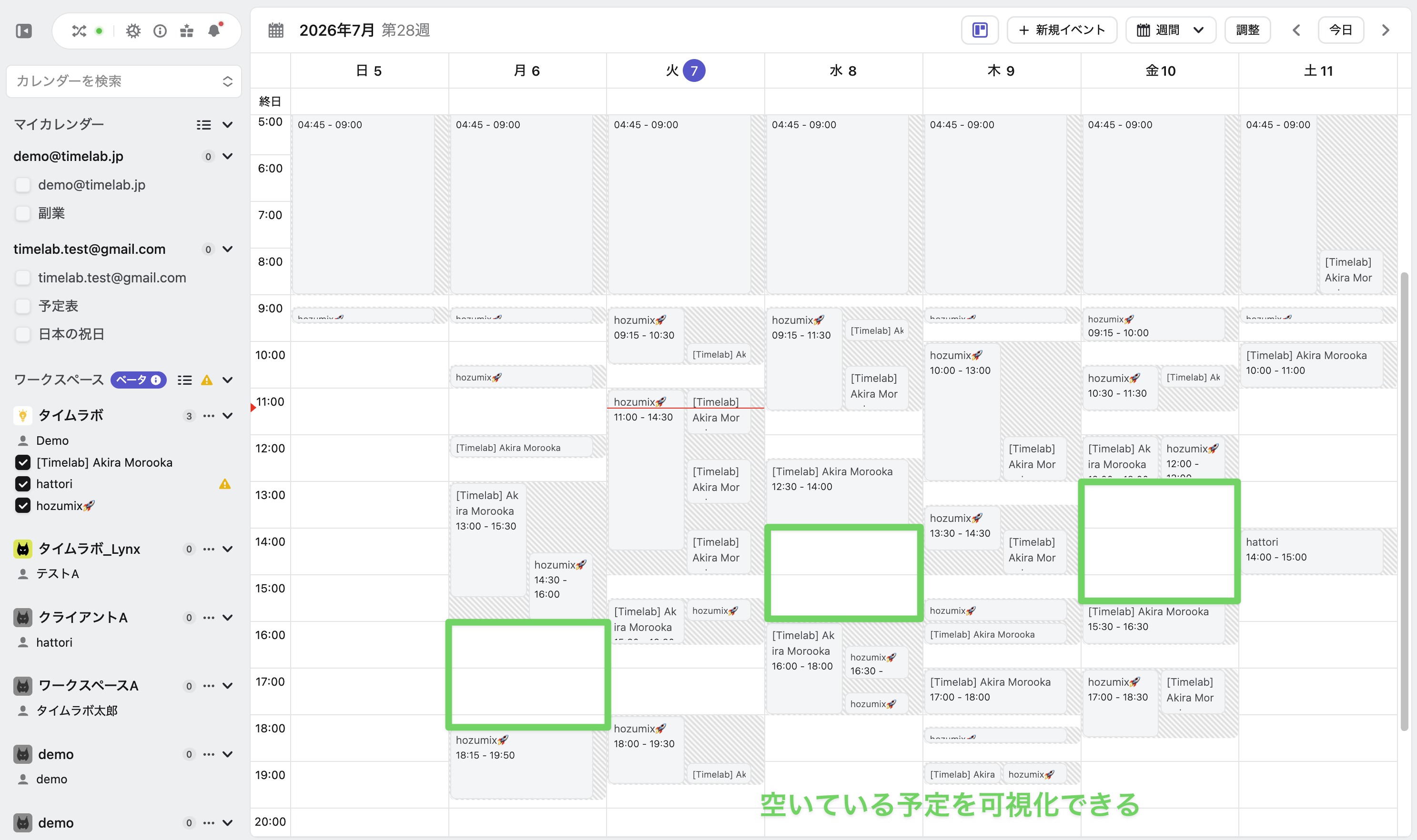
Task: Open the hozumix 11:00 - 14:30 event
Action: pyautogui.click(x=646, y=469)
